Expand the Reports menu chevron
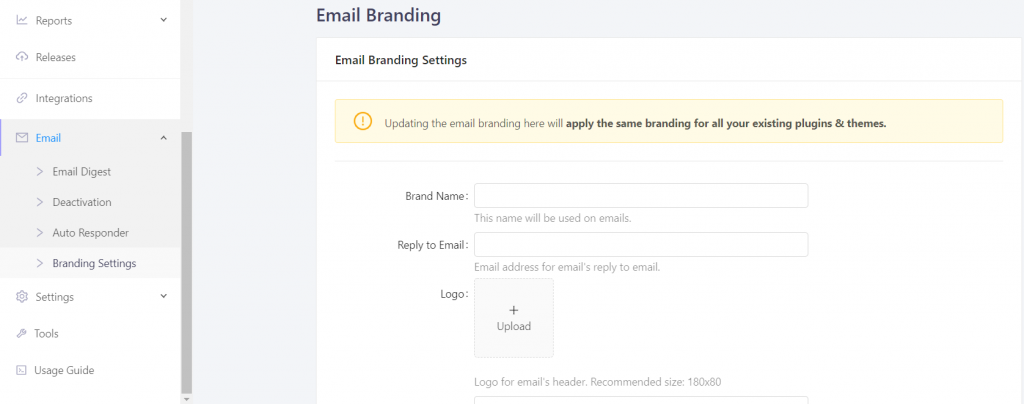The width and height of the screenshot is (1024, 404). point(164,20)
